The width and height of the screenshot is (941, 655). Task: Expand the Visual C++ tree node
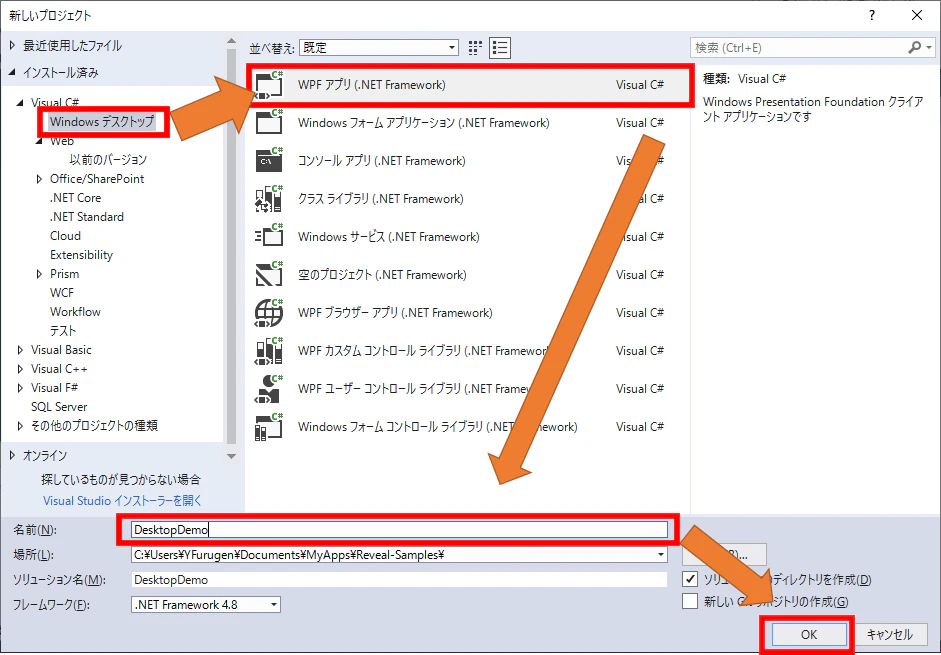coord(20,369)
